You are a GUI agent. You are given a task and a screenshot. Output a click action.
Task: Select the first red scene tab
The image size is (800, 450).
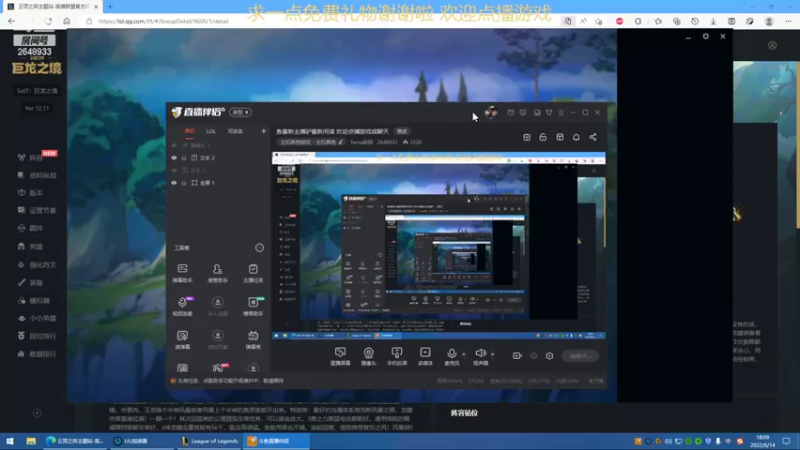190,131
